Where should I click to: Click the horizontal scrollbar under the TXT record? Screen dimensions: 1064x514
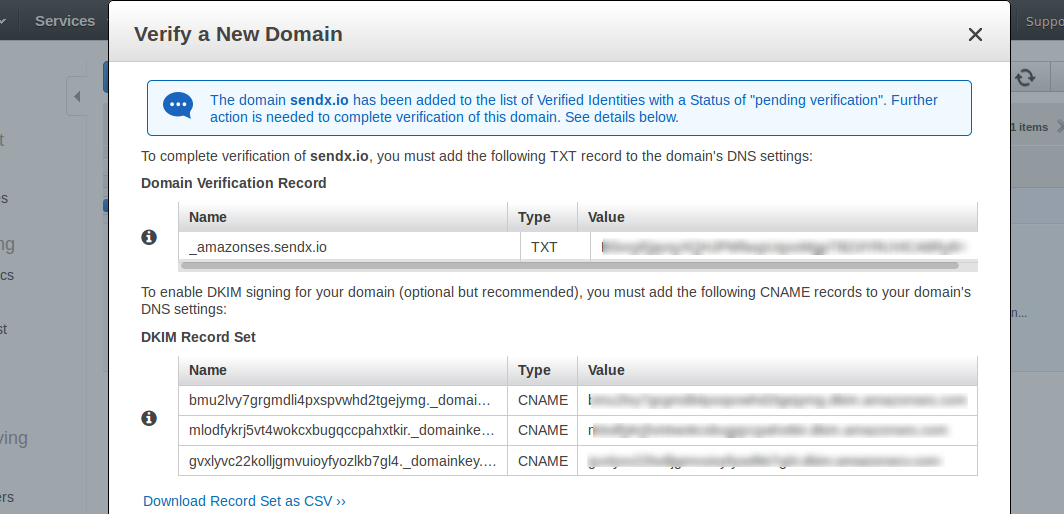click(x=569, y=265)
